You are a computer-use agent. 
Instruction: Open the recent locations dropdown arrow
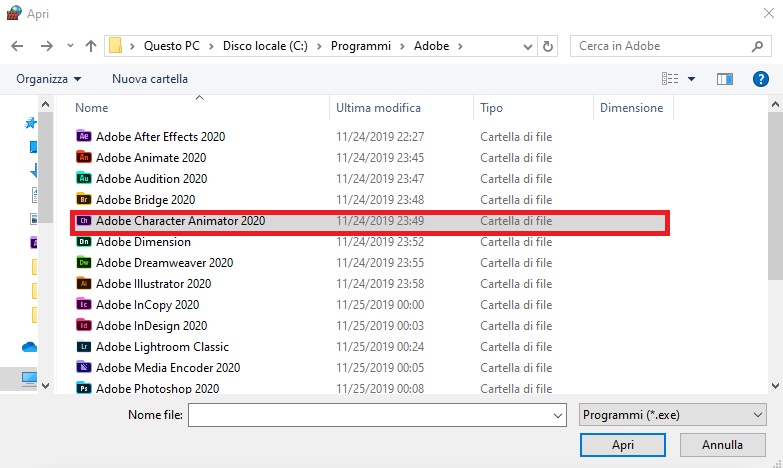point(70,46)
